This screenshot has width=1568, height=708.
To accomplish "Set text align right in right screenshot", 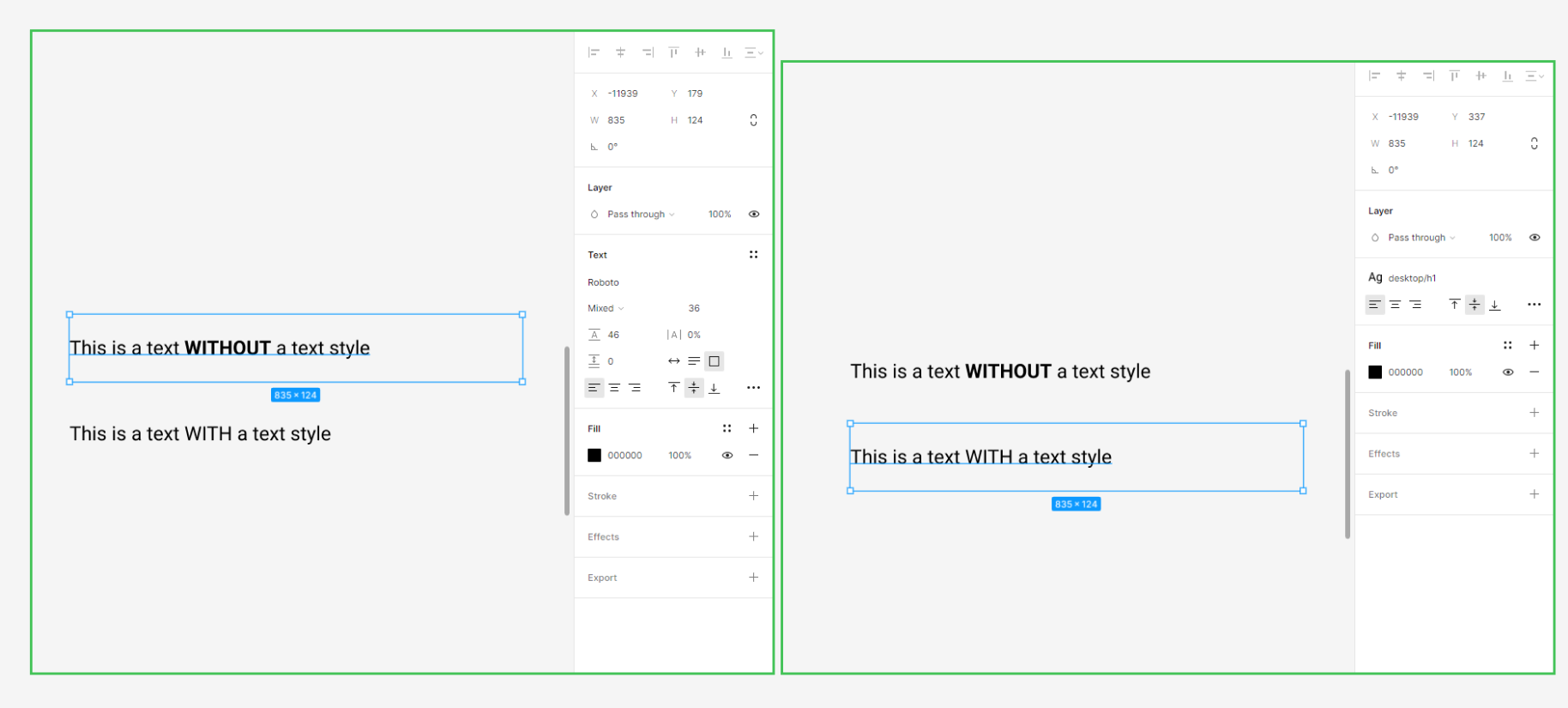I will [x=1415, y=305].
